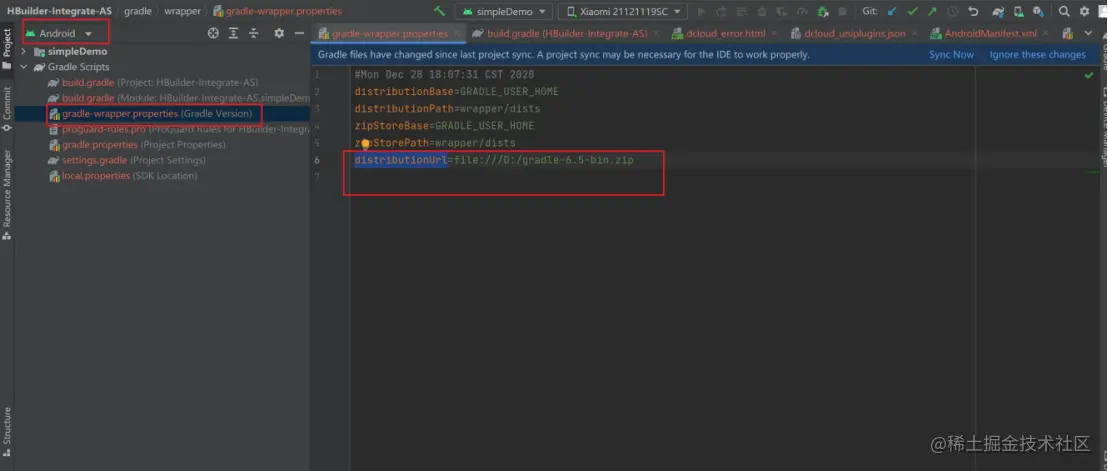Show hidden tabs chevron dropdown

point(1088,34)
